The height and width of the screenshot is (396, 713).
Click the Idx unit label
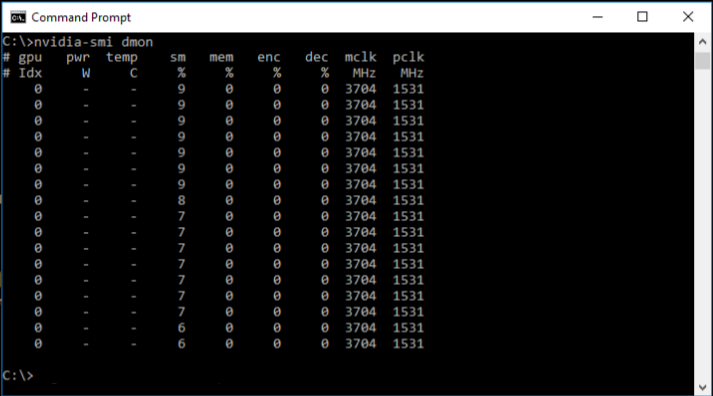[x=30, y=73]
